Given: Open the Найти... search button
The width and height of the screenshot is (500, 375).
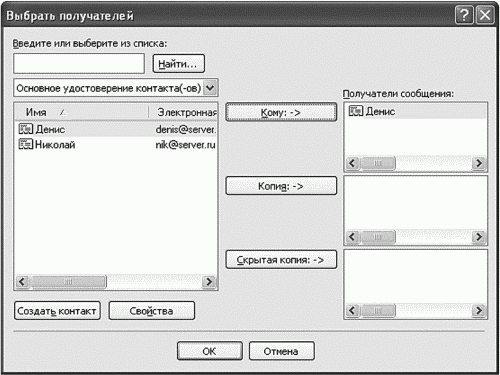Looking at the screenshot, I should point(178,63).
